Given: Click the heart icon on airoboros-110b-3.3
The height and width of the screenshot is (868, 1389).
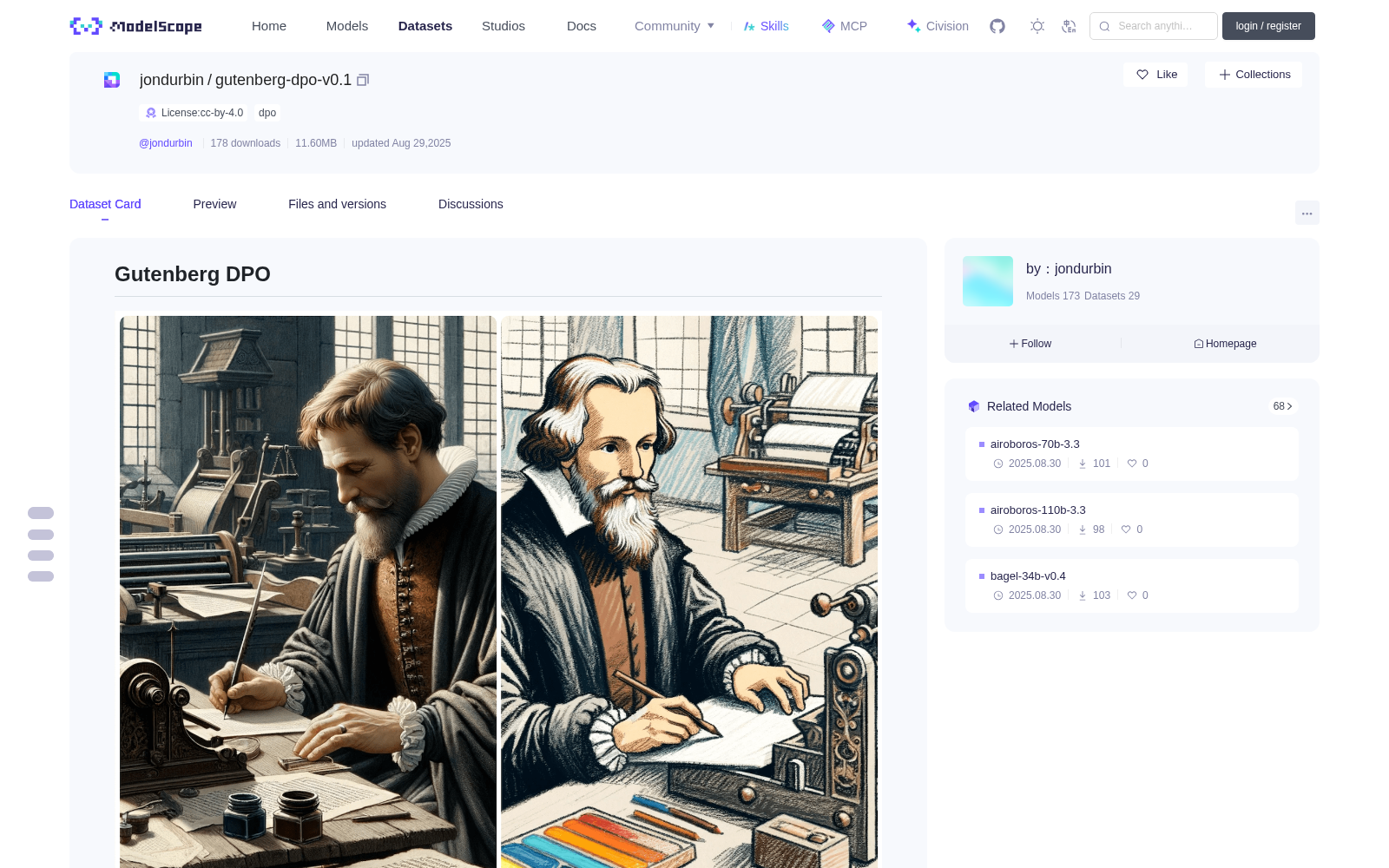Looking at the screenshot, I should pyautogui.click(x=1126, y=529).
